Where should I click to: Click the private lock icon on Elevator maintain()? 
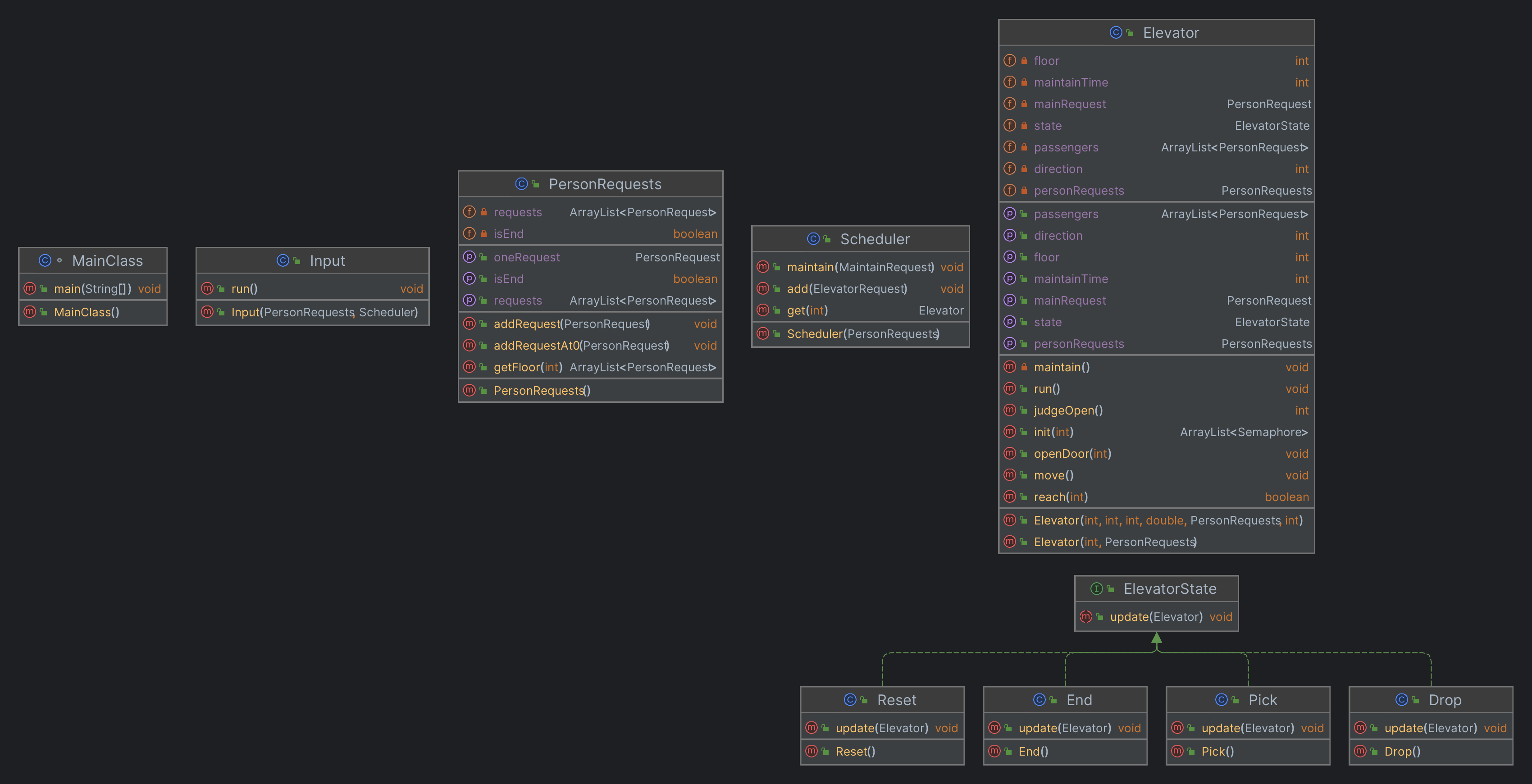click(1024, 367)
